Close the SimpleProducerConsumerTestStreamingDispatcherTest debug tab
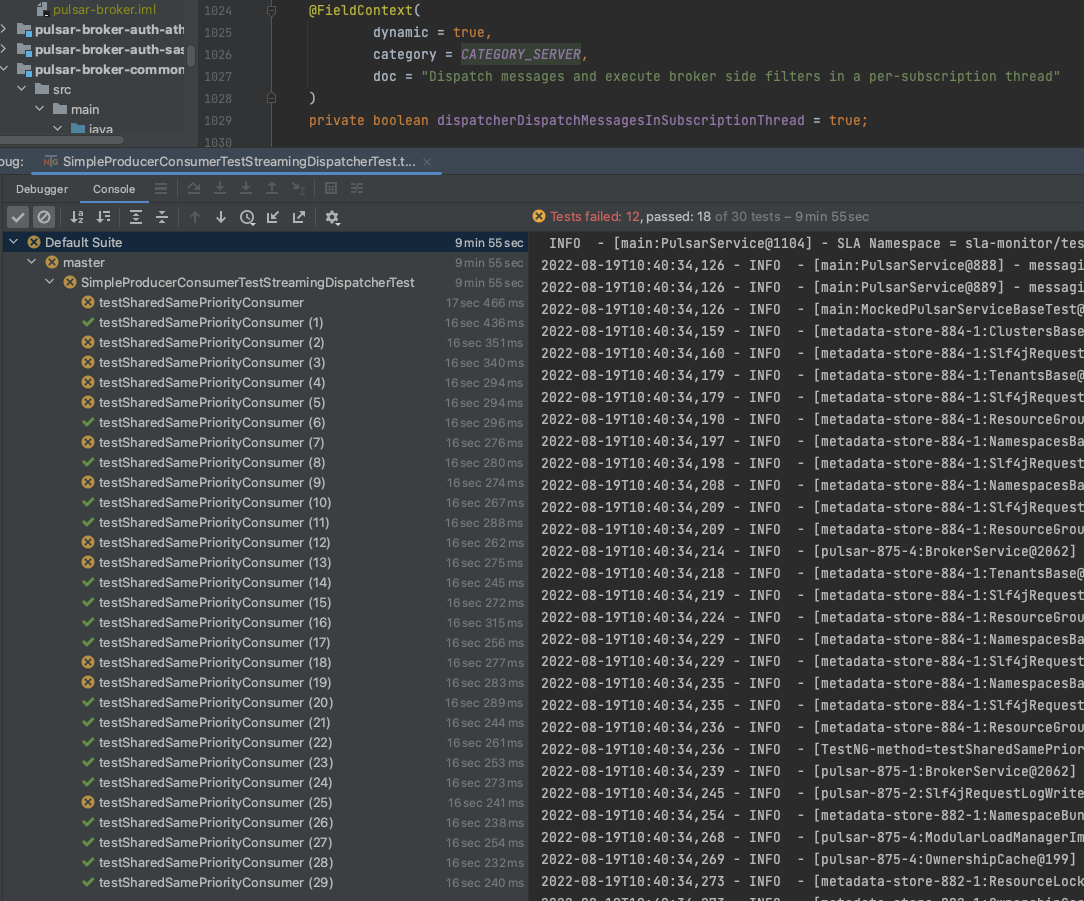This screenshot has width=1084, height=901. (x=427, y=162)
